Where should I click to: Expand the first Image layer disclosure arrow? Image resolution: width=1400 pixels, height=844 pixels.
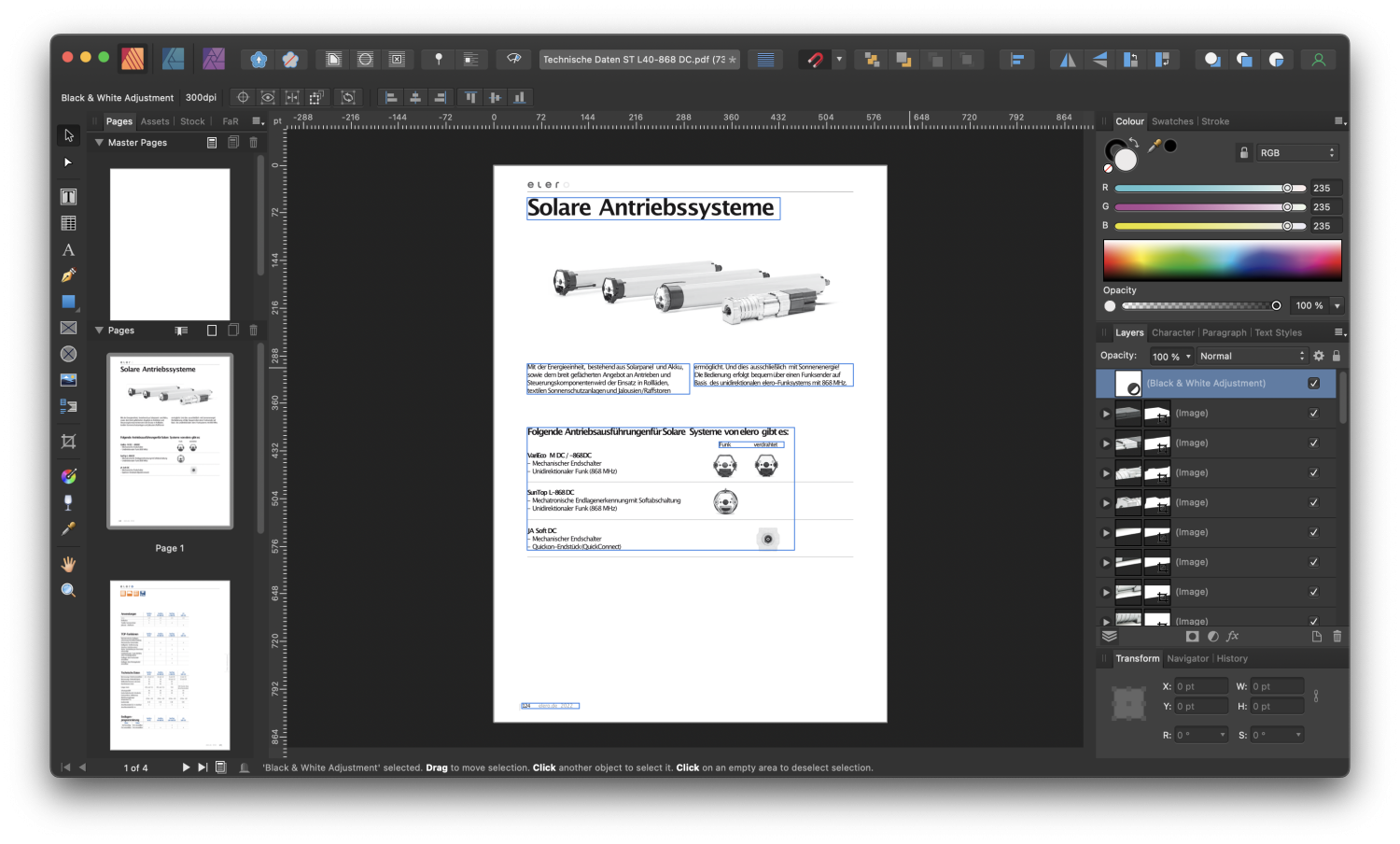(1105, 413)
